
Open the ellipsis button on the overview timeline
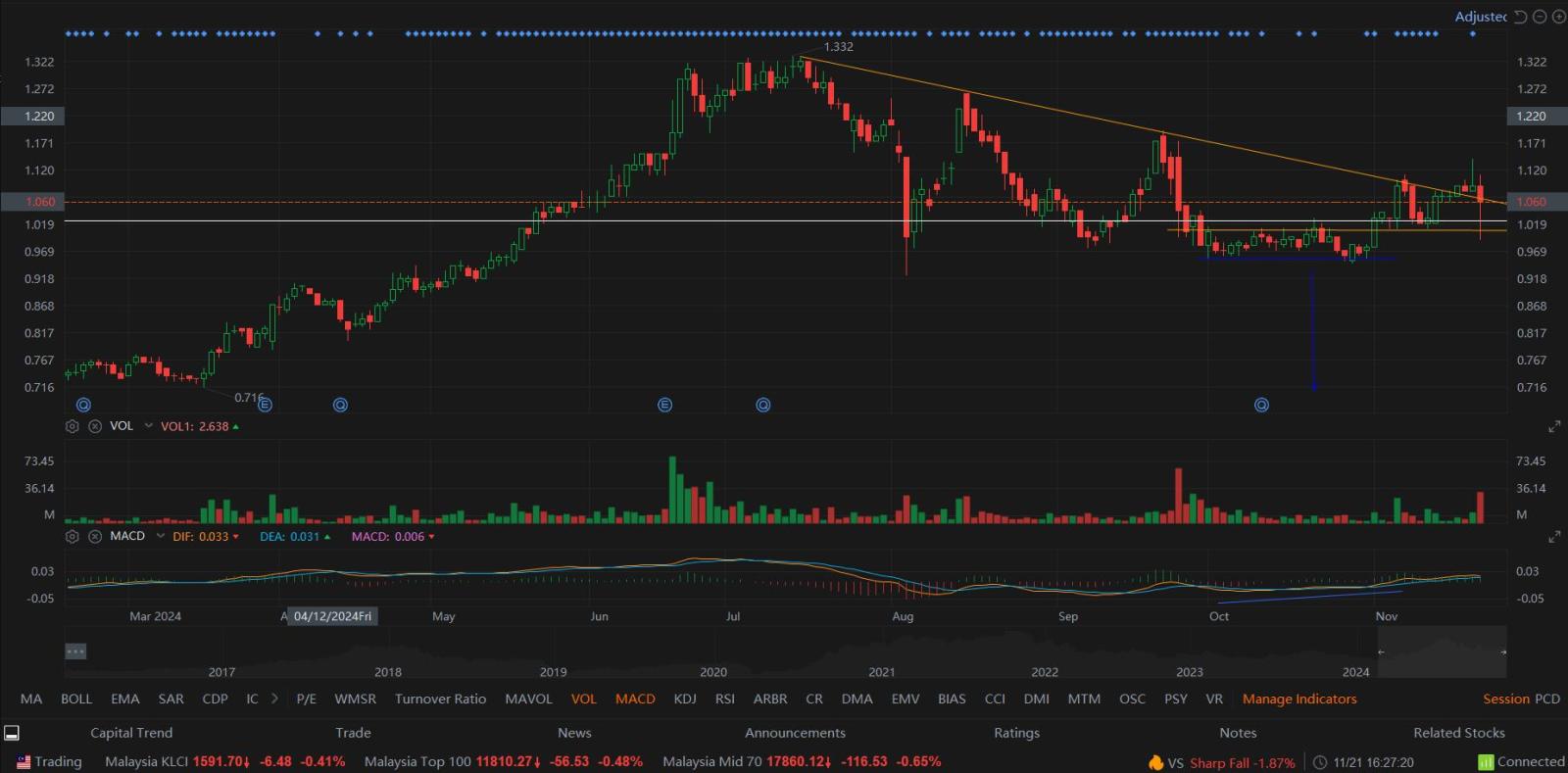[x=75, y=652]
